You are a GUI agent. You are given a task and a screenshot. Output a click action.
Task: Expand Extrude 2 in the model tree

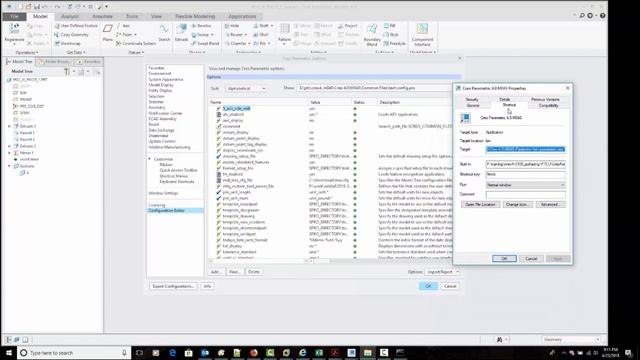(x=9, y=146)
